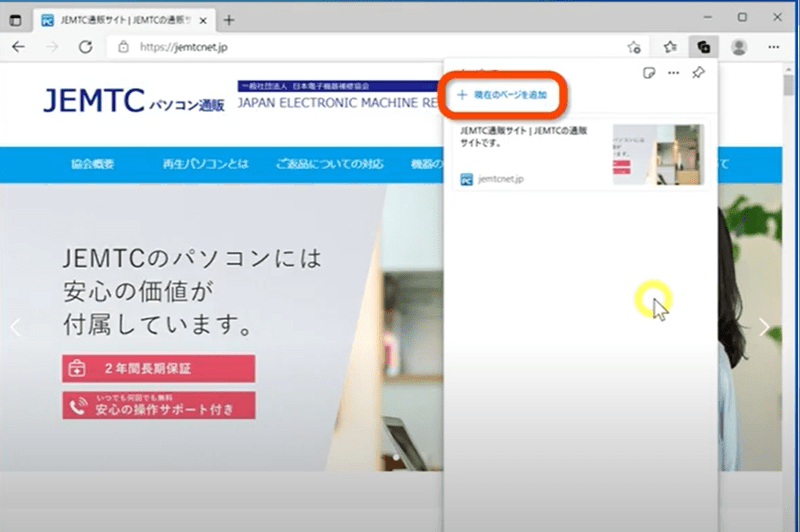Open the Favorites list icon
Viewport: 800px width, 532px height.
pyautogui.click(x=670, y=47)
